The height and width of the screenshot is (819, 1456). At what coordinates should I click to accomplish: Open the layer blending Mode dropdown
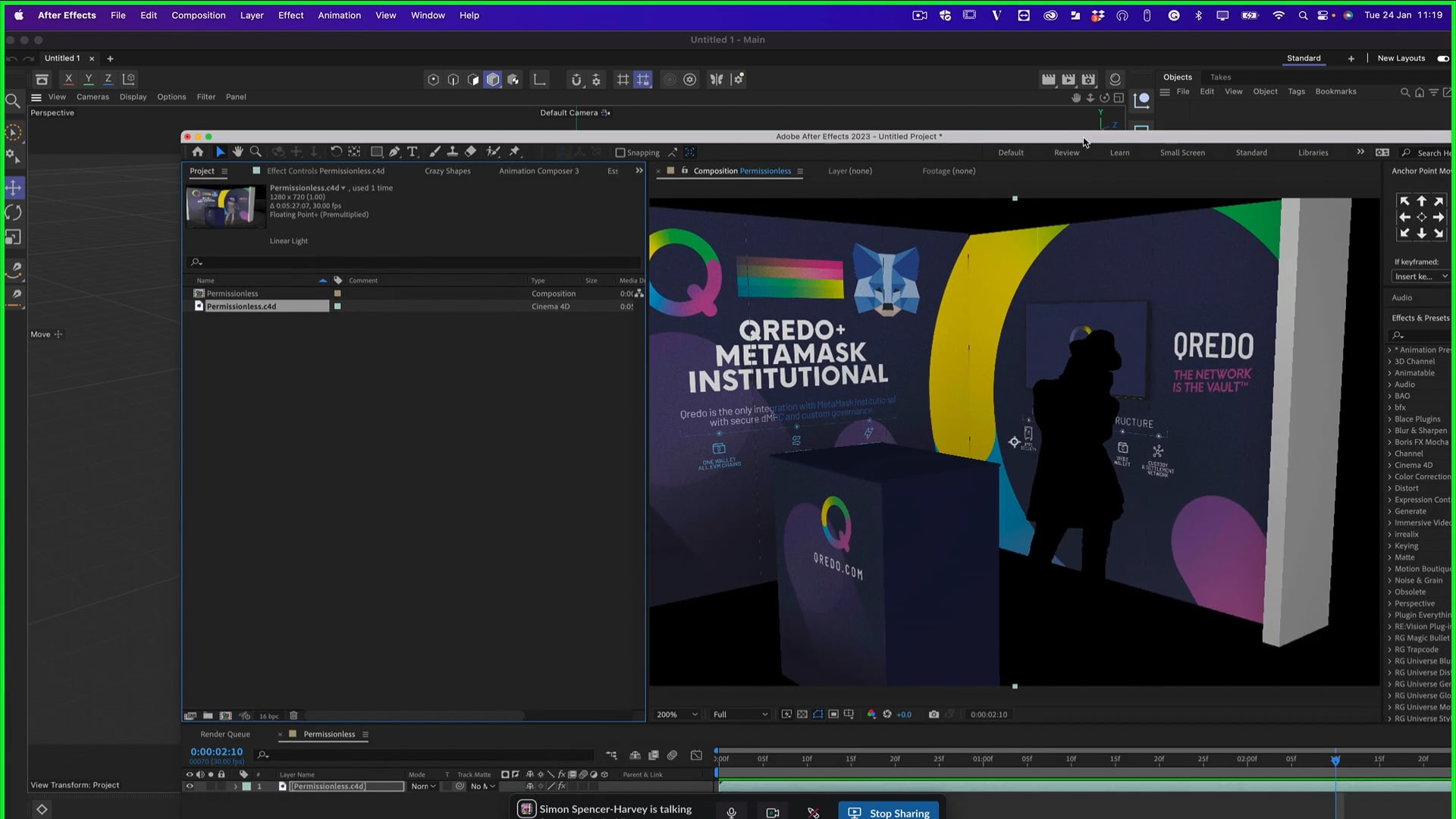(423, 786)
